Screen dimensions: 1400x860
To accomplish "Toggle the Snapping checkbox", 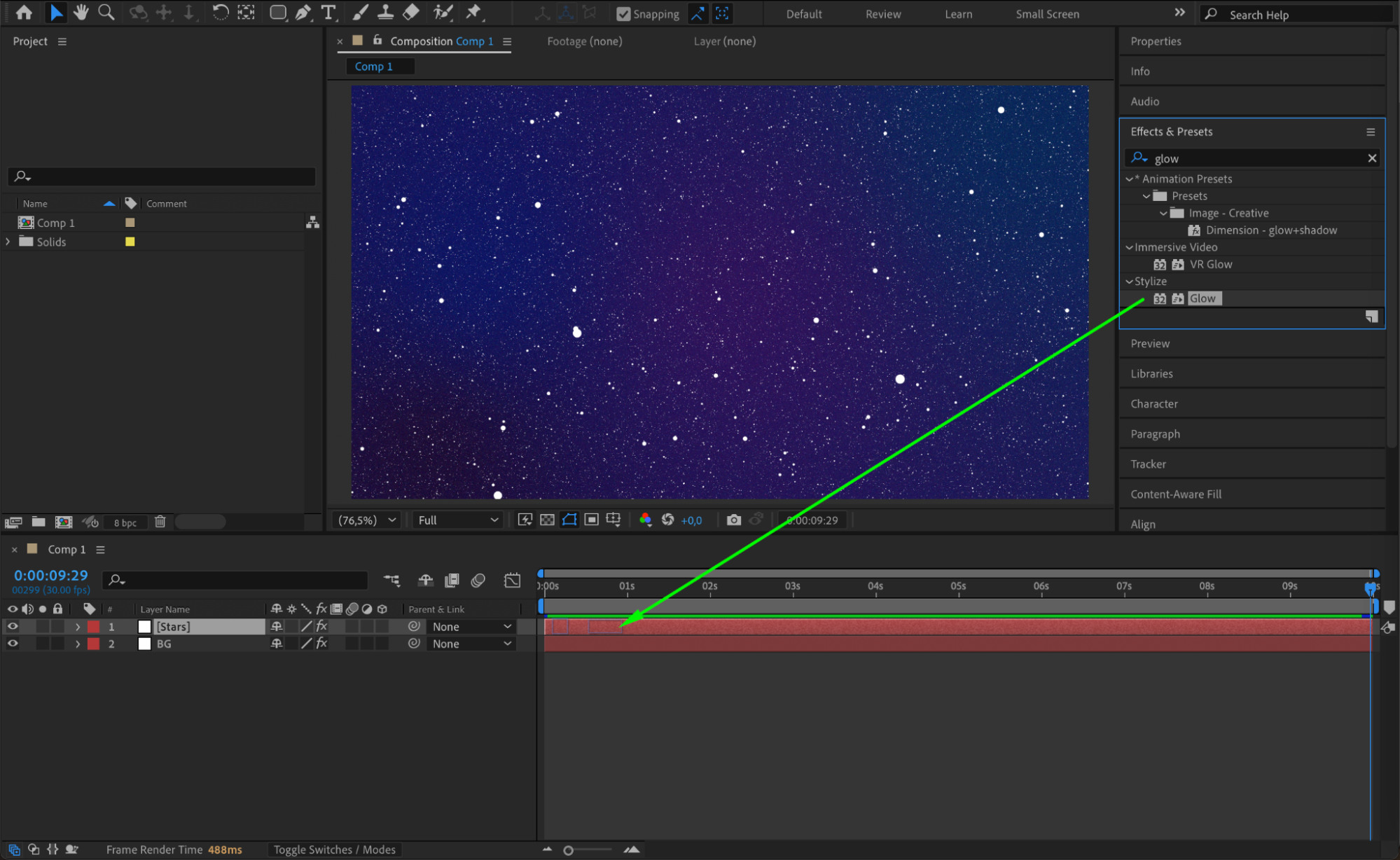I will click(623, 14).
